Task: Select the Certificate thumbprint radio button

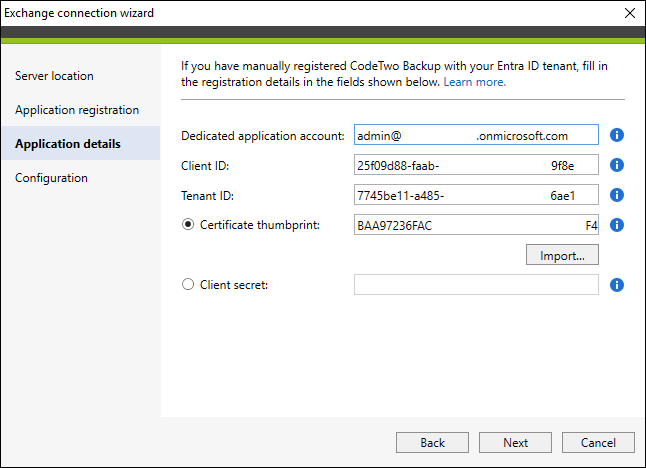Action: pyautogui.click(x=188, y=225)
